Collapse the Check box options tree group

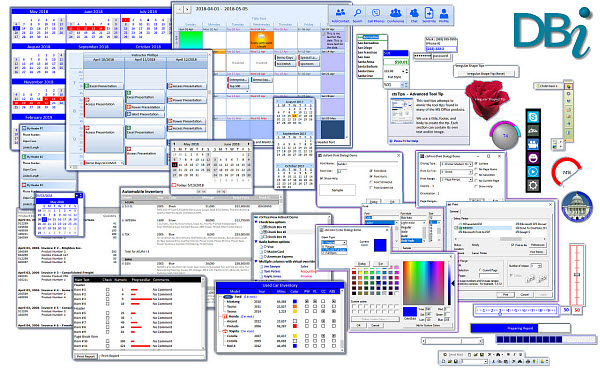click(256, 222)
